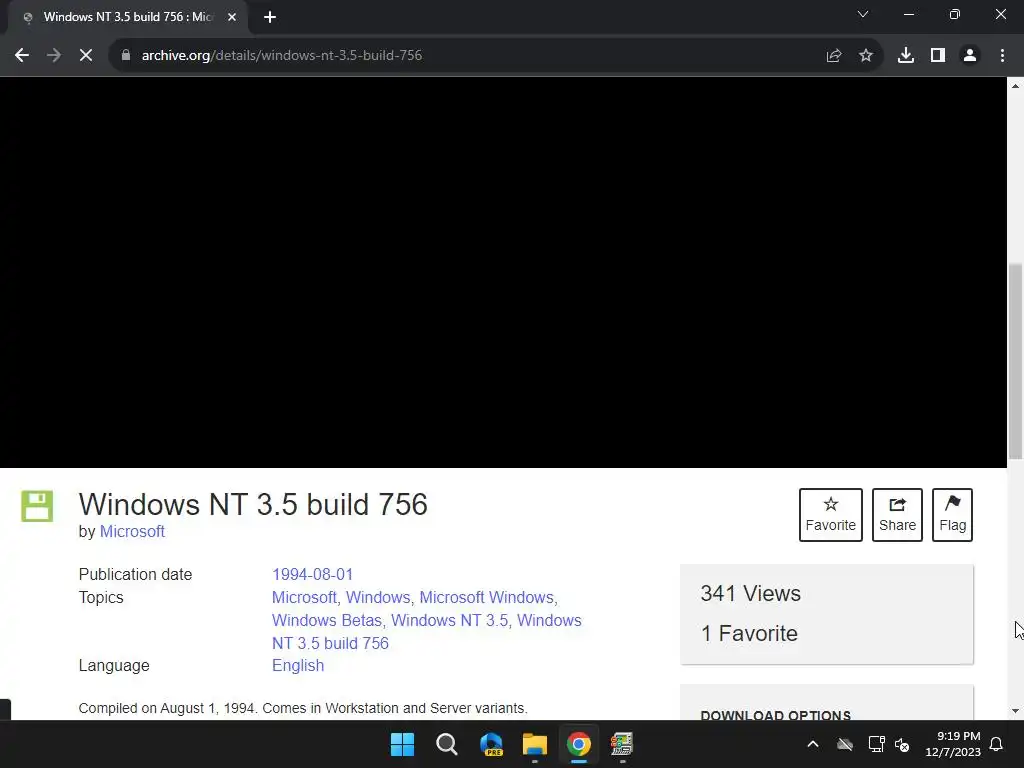The image size is (1024, 768).
Task: Show hidden system tray icons
Action: pos(813,744)
